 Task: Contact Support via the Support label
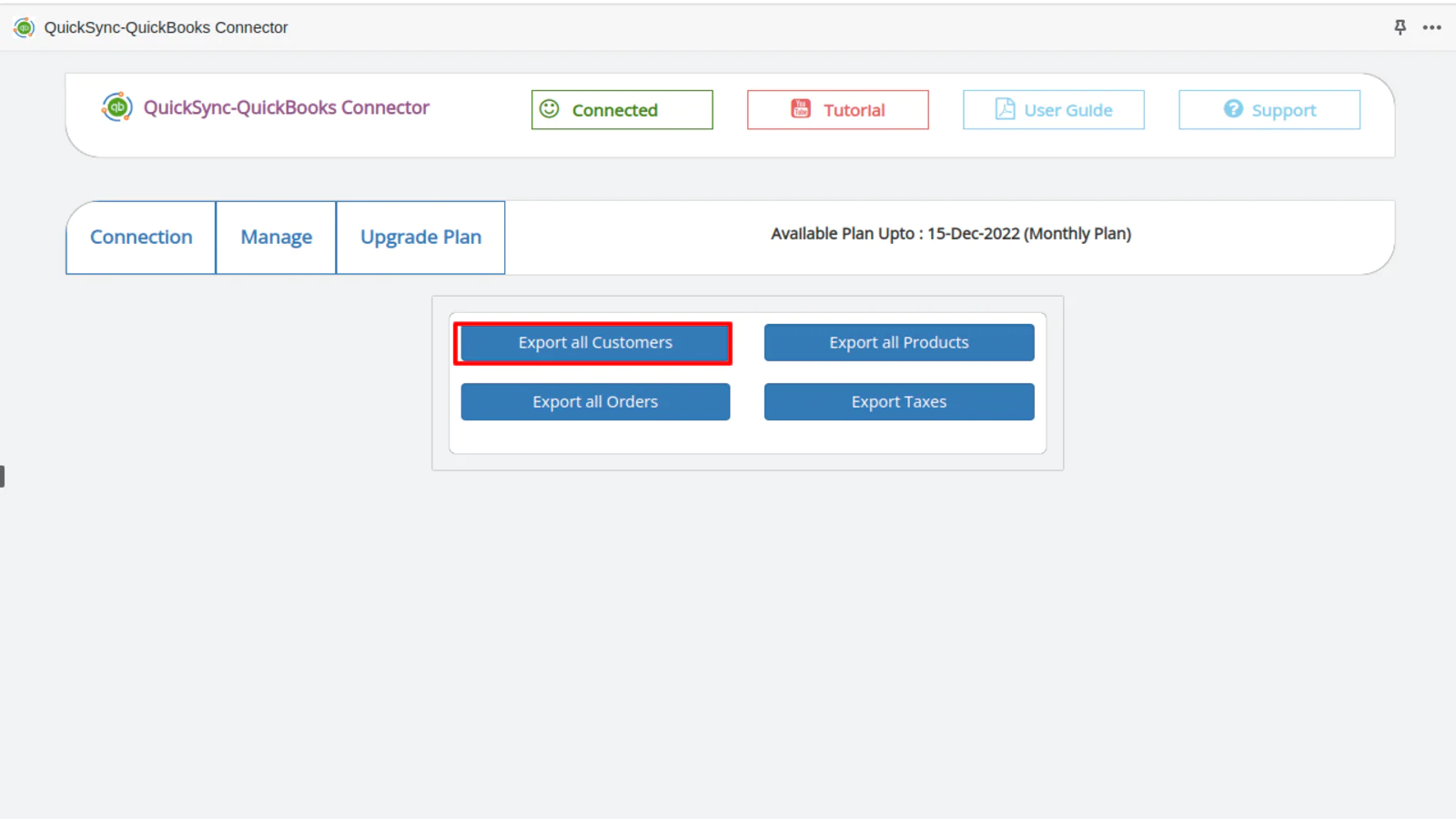(x=1283, y=110)
